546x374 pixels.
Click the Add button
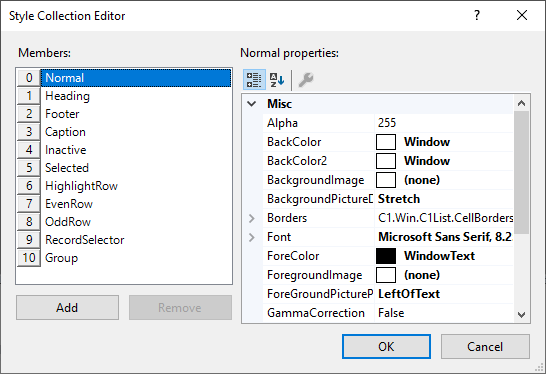click(x=67, y=307)
